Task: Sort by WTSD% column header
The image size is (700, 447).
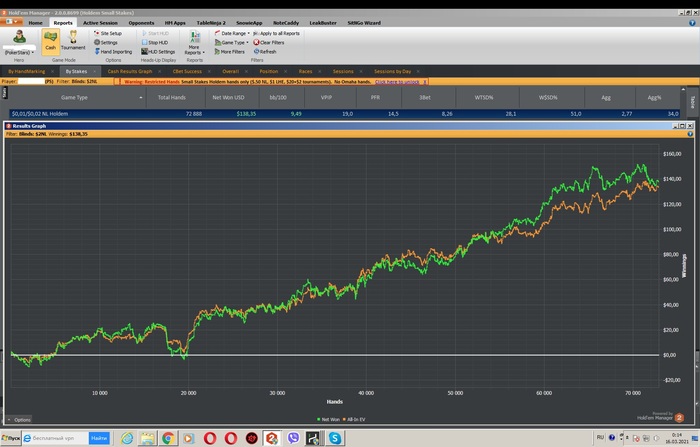Action: [x=484, y=97]
